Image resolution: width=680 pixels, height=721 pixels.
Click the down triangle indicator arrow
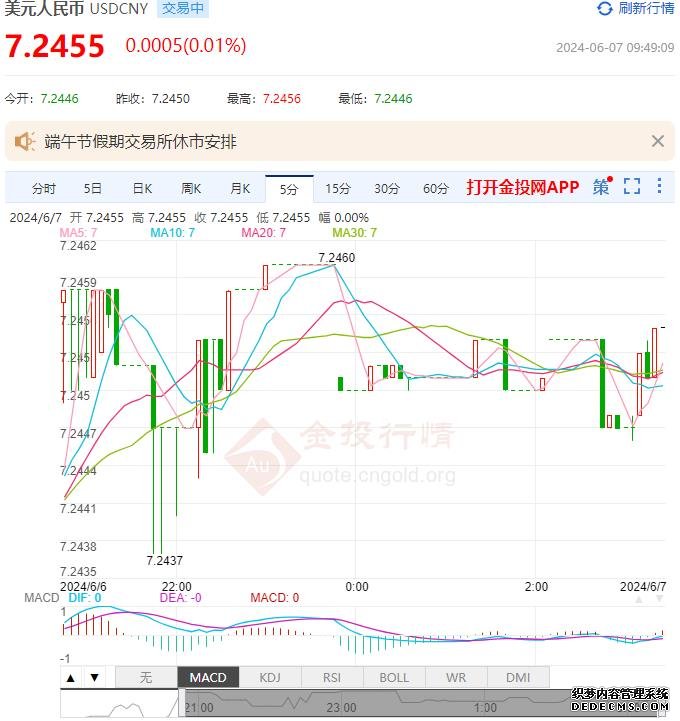click(95, 678)
